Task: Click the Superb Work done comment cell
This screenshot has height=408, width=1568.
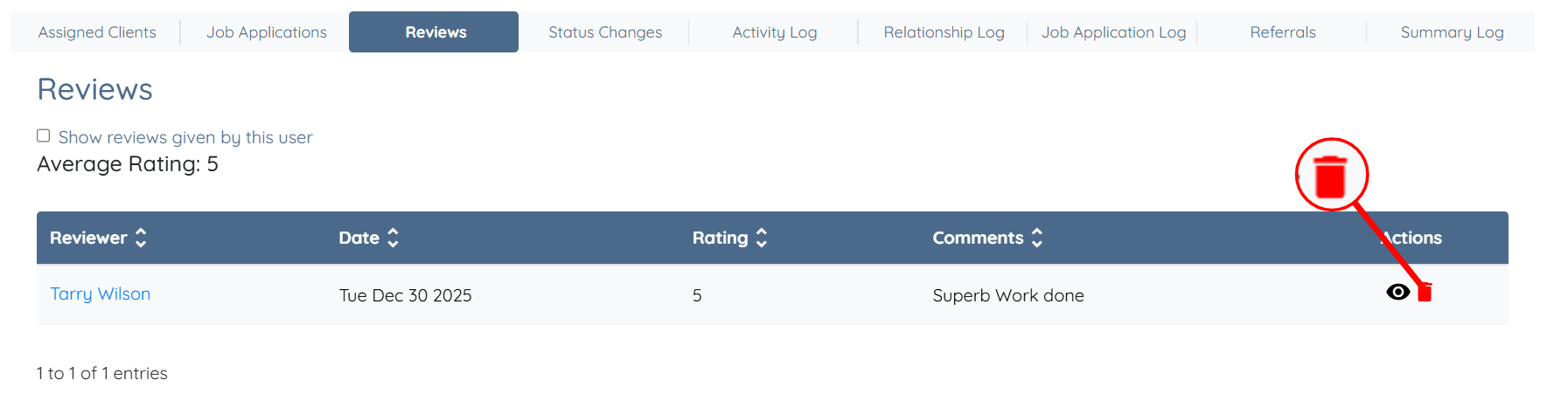Action: point(1008,295)
